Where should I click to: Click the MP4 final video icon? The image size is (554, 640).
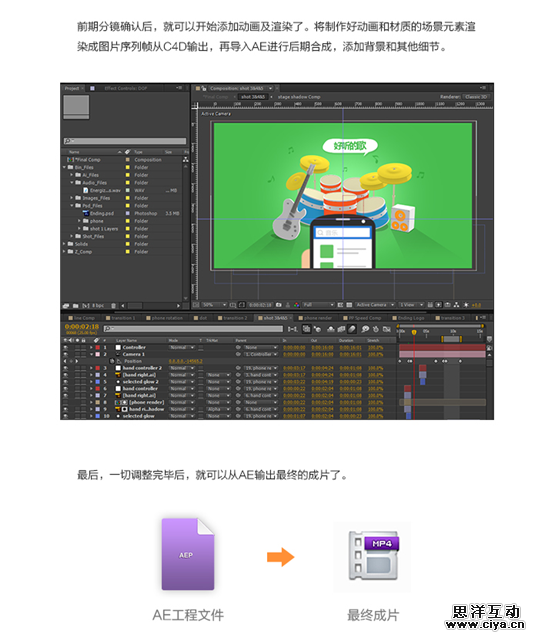[373, 556]
